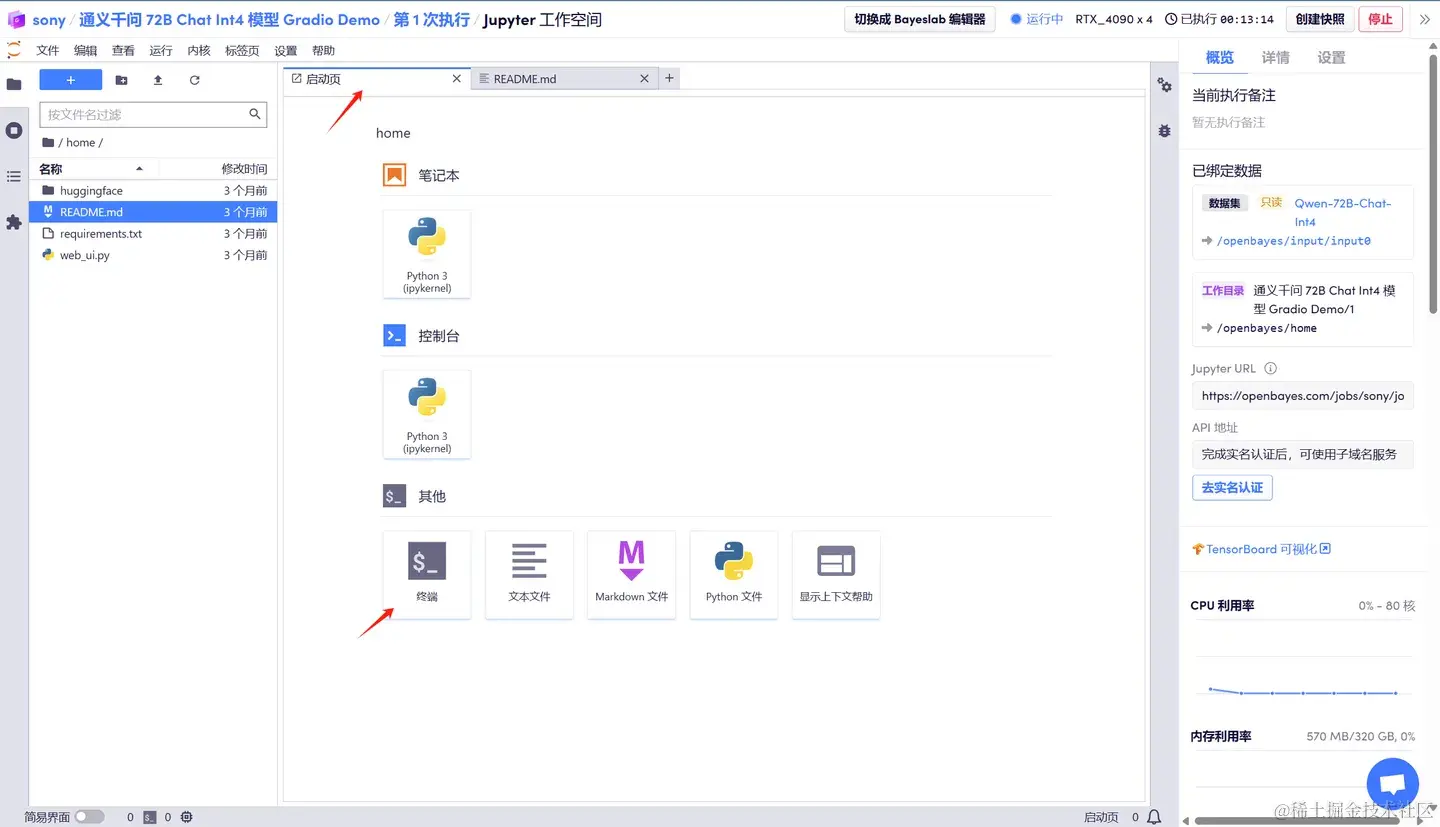
Task: Open the 运行 menu
Action: (x=161, y=50)
